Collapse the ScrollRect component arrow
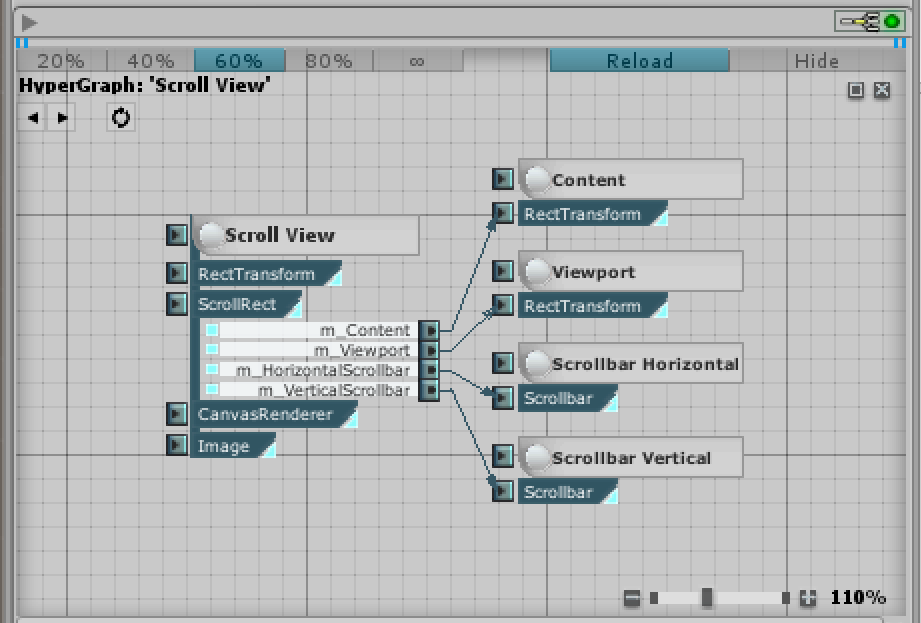The height and width of the screenshot is (623, 921). pyautogui.click(x=176, y=304)
